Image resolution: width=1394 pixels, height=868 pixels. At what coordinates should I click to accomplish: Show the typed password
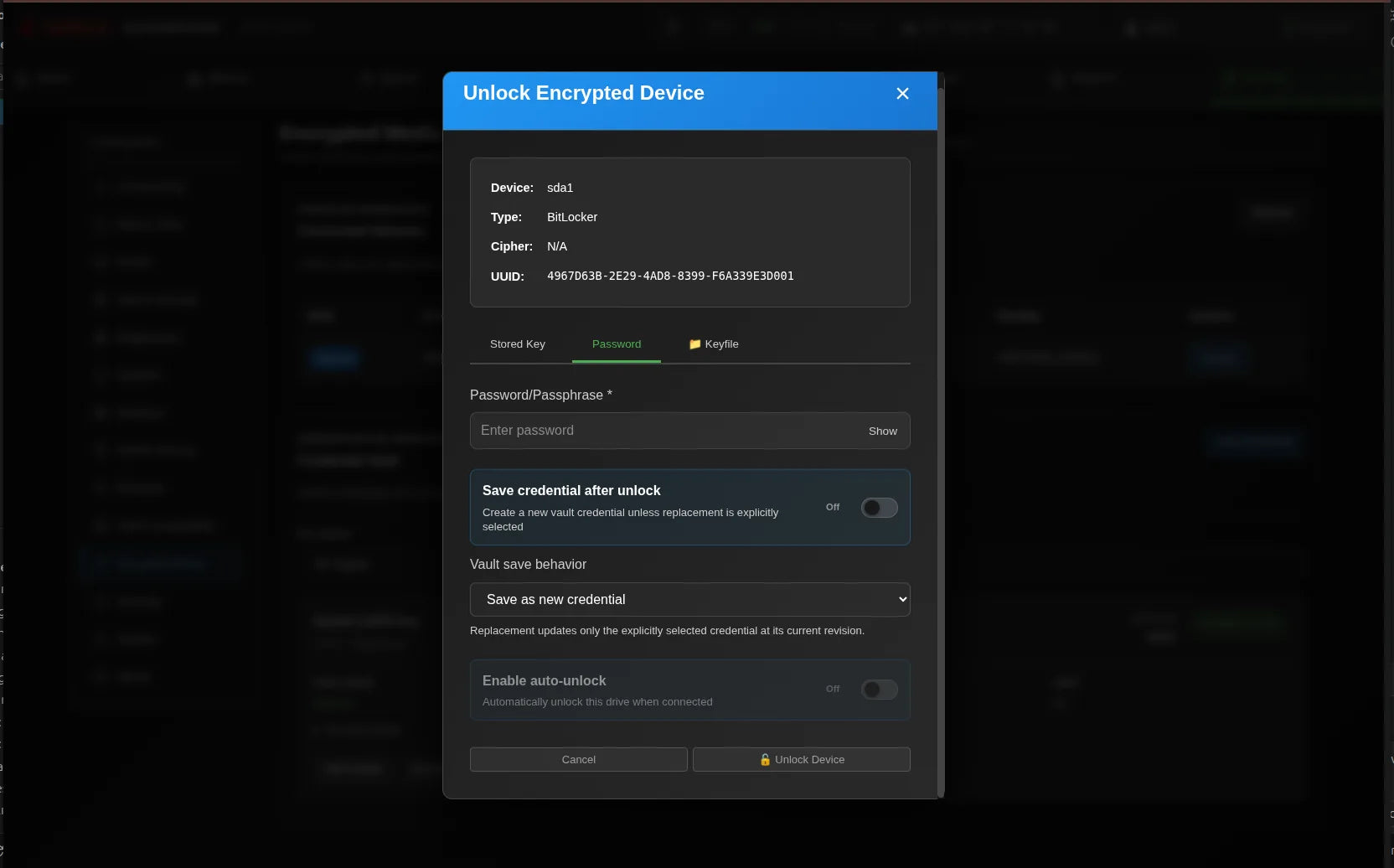pyautogui.click(x=882, y=431)
